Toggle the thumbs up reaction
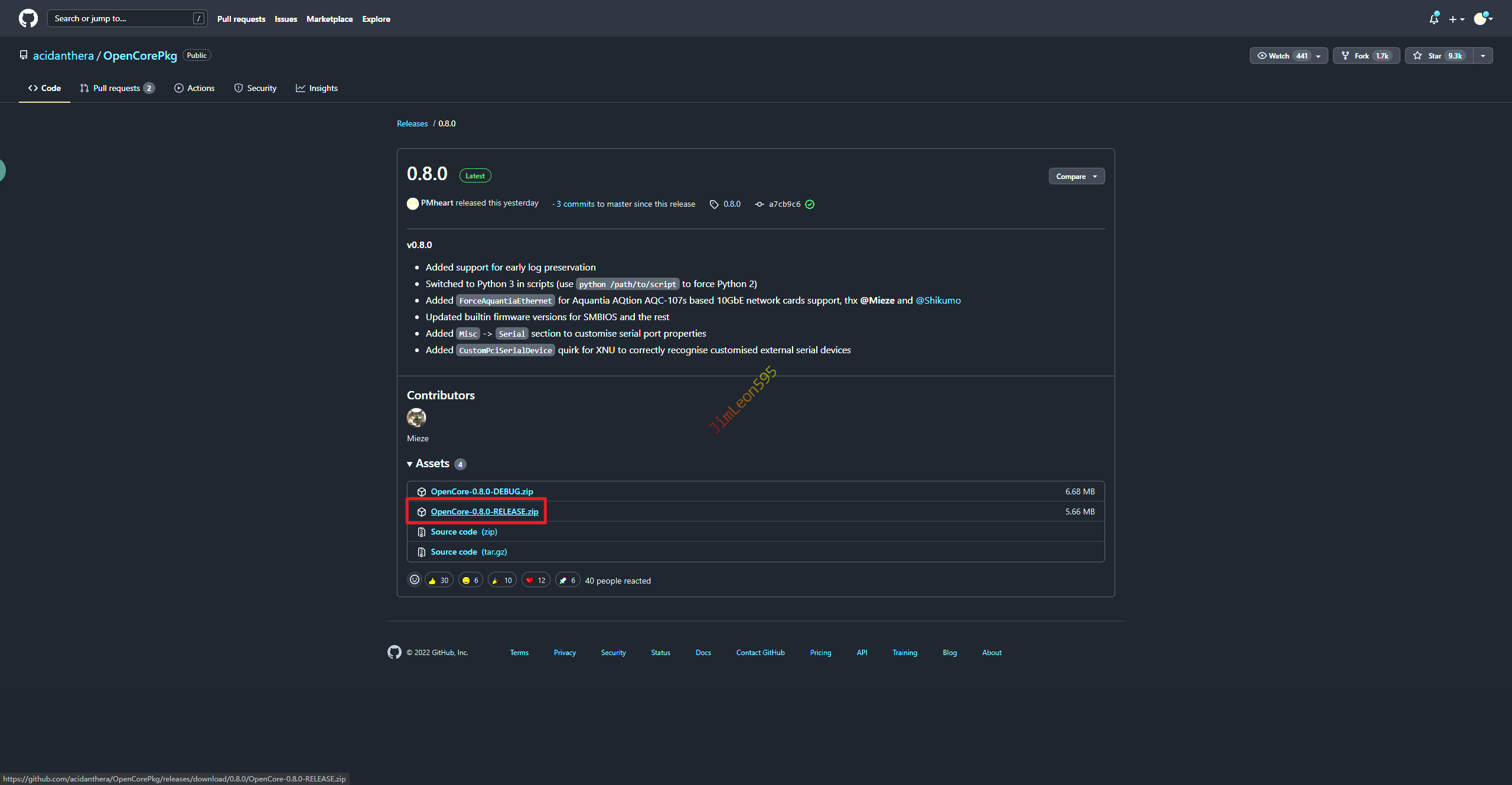Viewport: 1512px width, 785px height. tap(438, 580)
